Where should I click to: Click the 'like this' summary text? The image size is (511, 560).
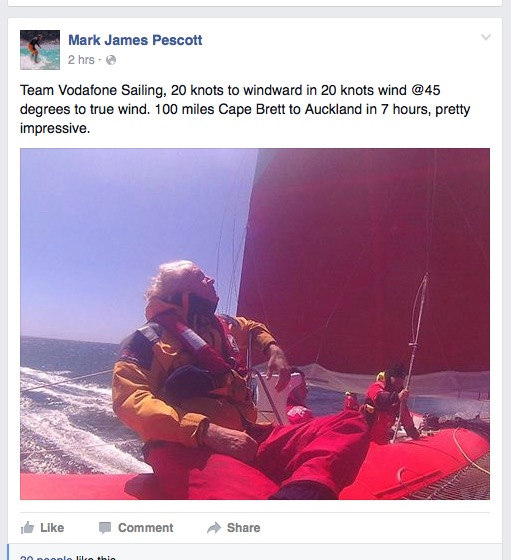click(x=96, y=557)
